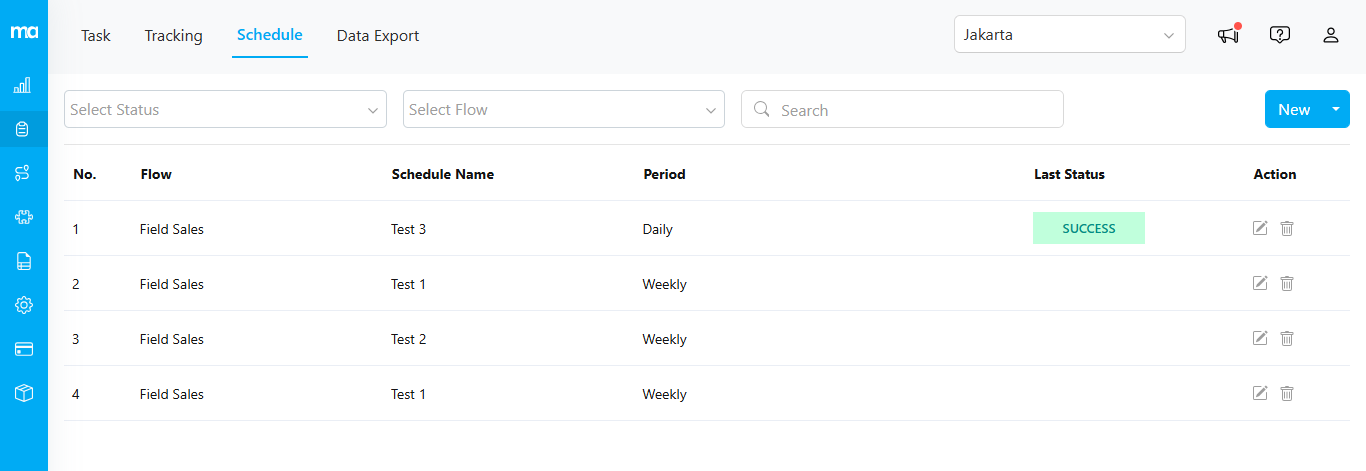Open the megaphone announcements icon
Screen dimensions: 1366x471
tap(1228, 35)
